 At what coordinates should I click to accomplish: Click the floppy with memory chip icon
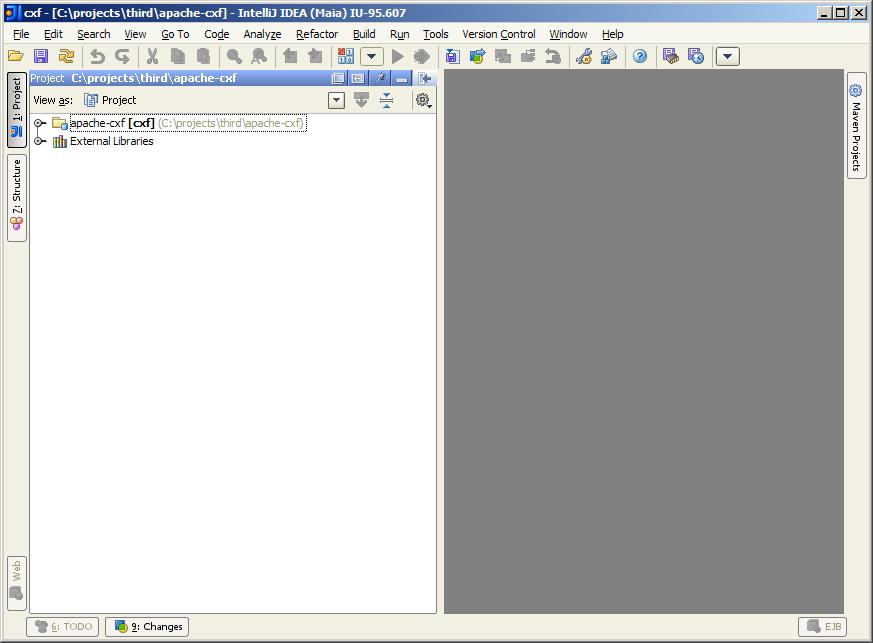(671, 56)
